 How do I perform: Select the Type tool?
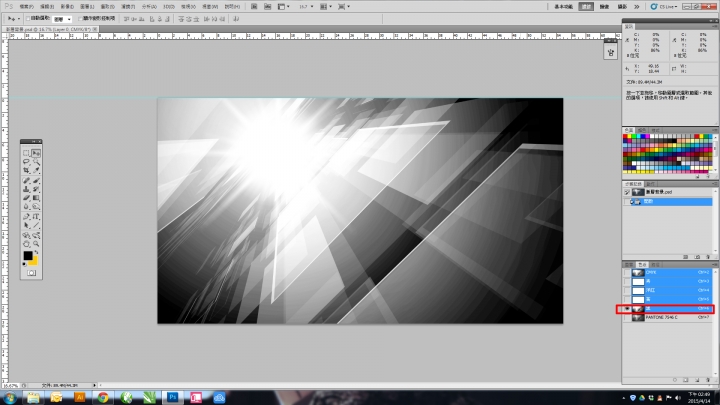click(36, 216)
